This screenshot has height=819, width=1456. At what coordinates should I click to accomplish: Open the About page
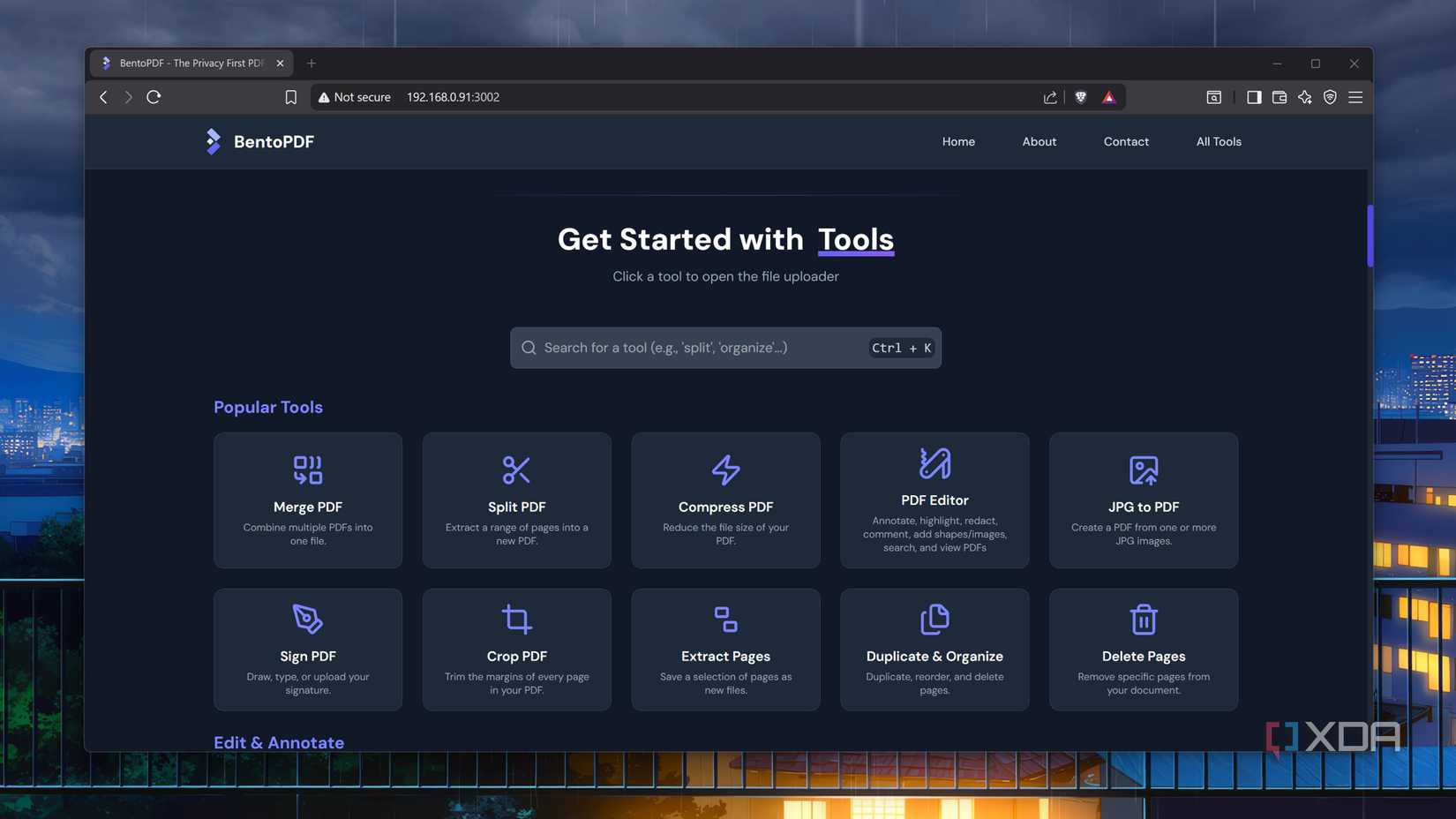coord(1039,141)
